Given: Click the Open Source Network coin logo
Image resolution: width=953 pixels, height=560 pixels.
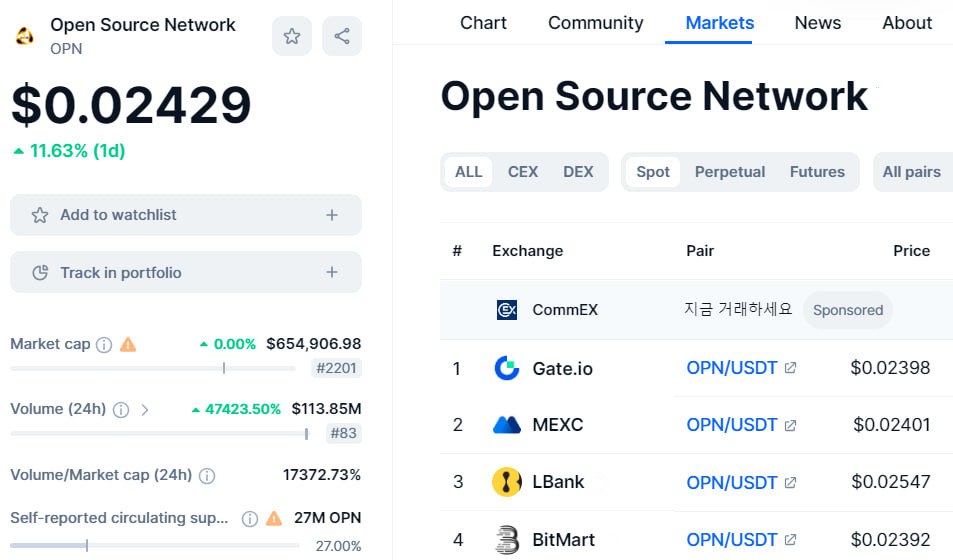Looking at the screenshot, I should pyautogui.click(x=24, y=36).
